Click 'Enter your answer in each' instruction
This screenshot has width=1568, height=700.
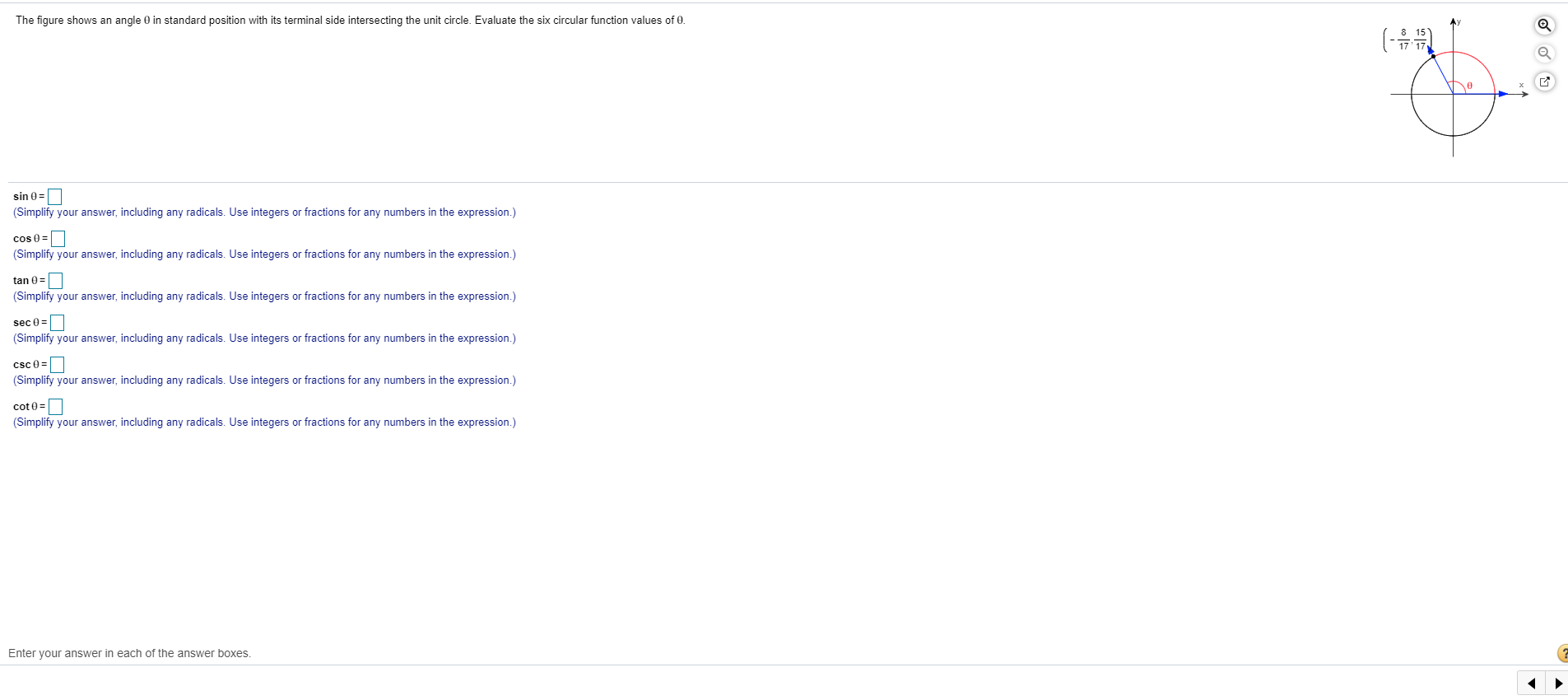click(x=129, y=654)
